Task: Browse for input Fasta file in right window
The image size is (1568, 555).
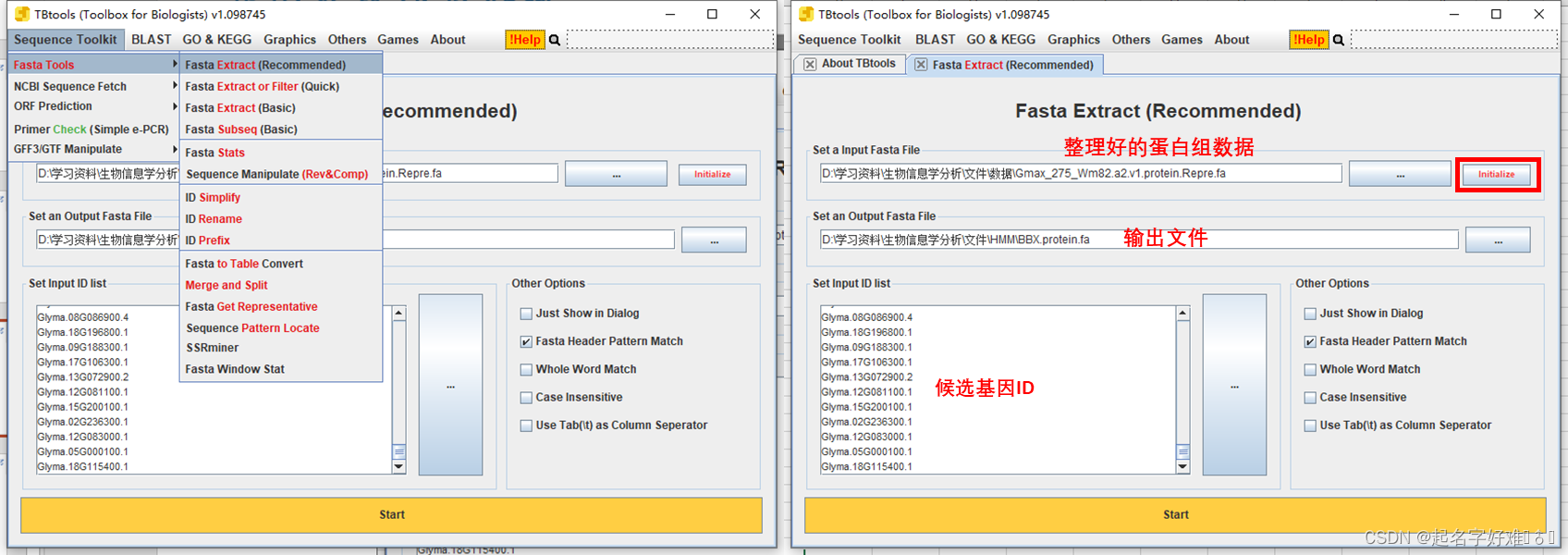Action: tap(1400, 174)
